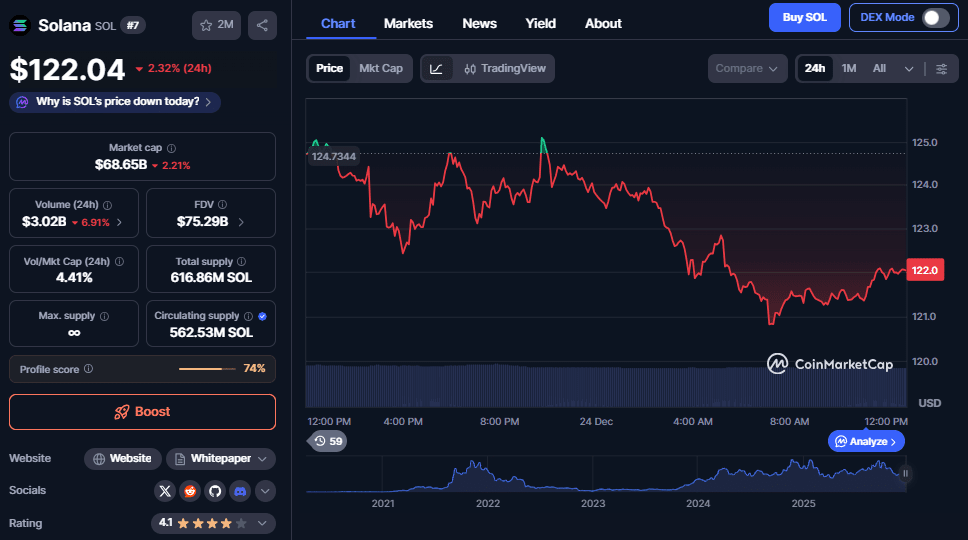Open the Markets tab

click(x=408, y=23)
